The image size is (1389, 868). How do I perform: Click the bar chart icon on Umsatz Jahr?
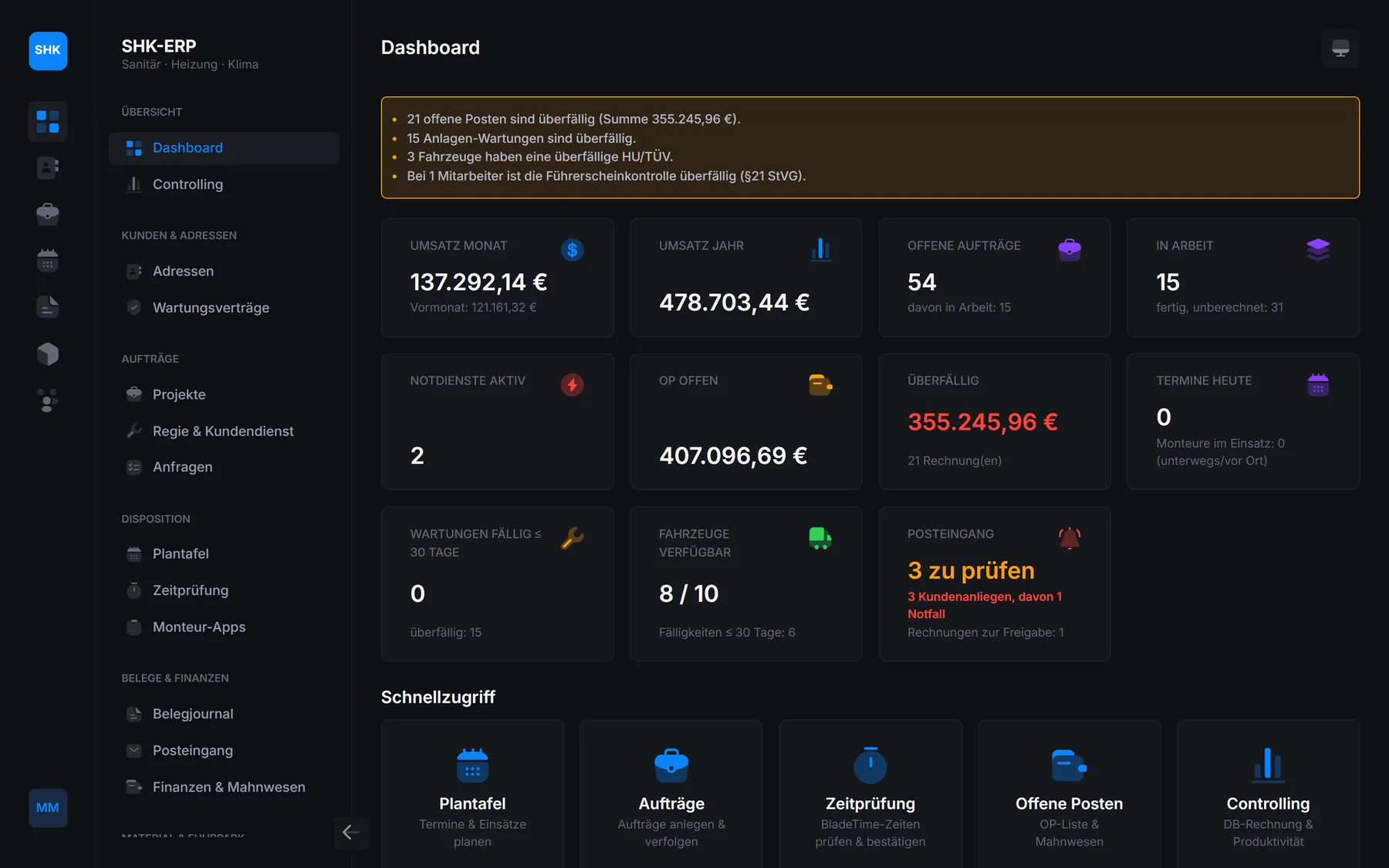[820, 250]
